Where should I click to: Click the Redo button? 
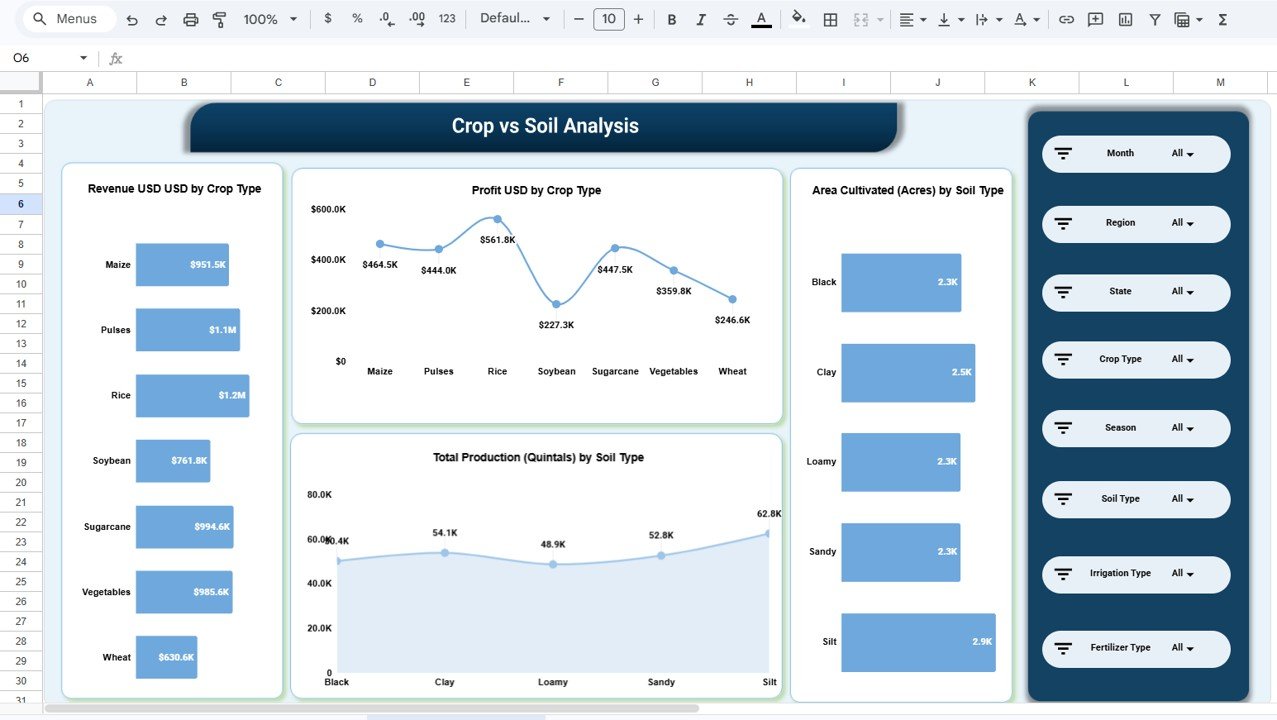coord(162,18)
